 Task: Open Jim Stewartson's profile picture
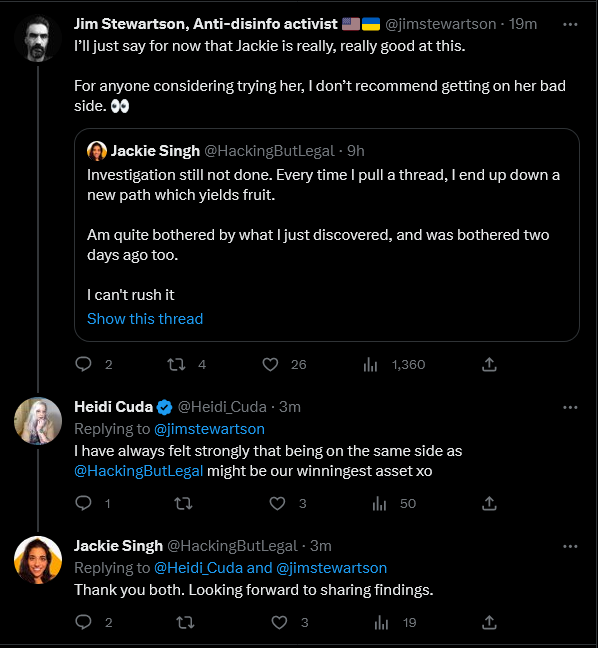click(38, 38)
